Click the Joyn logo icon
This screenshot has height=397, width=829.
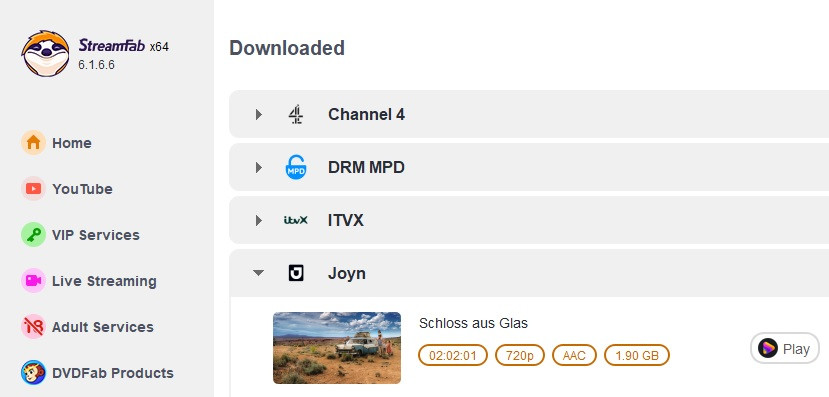(296, 273)
